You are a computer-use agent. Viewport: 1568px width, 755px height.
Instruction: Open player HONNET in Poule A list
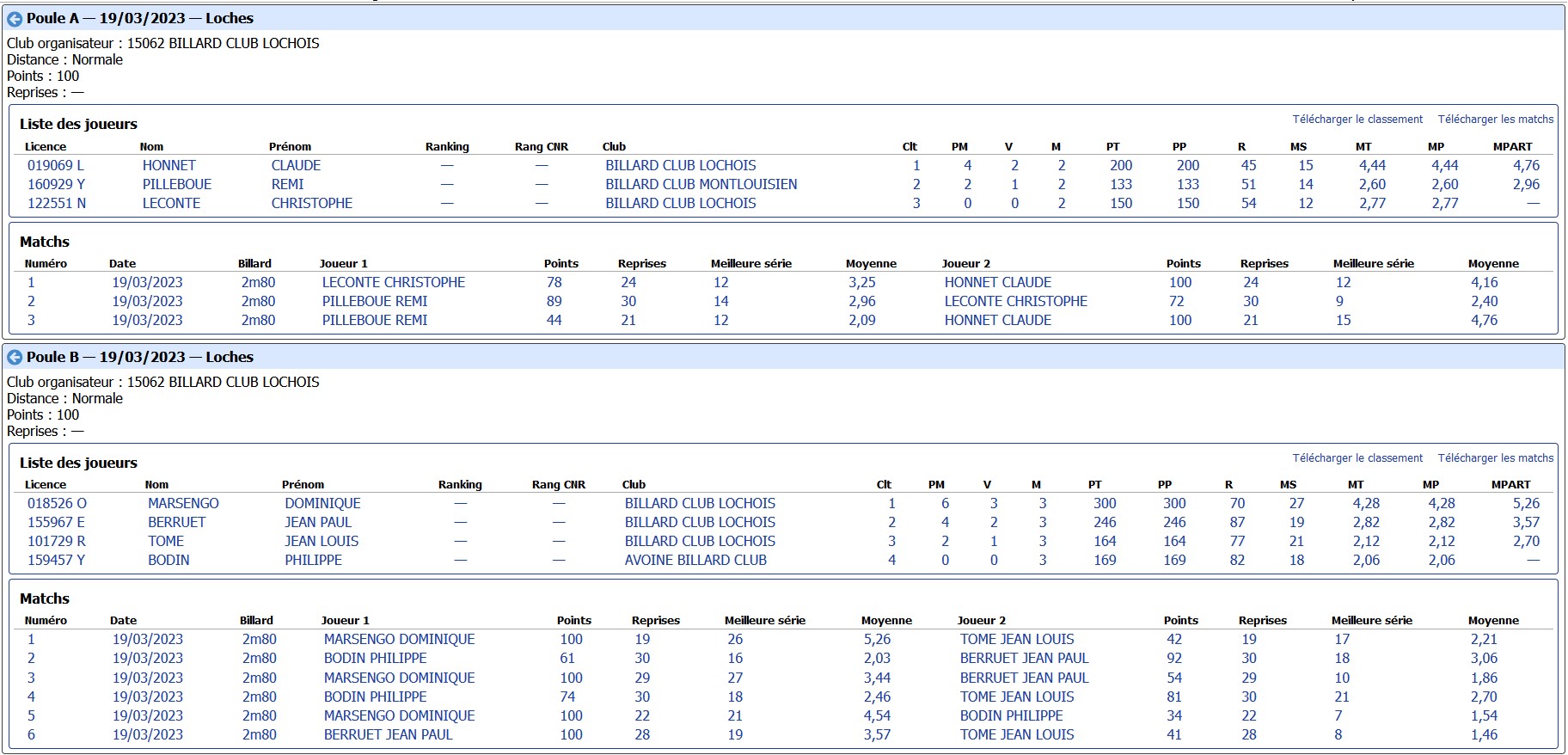click(169, 165)
